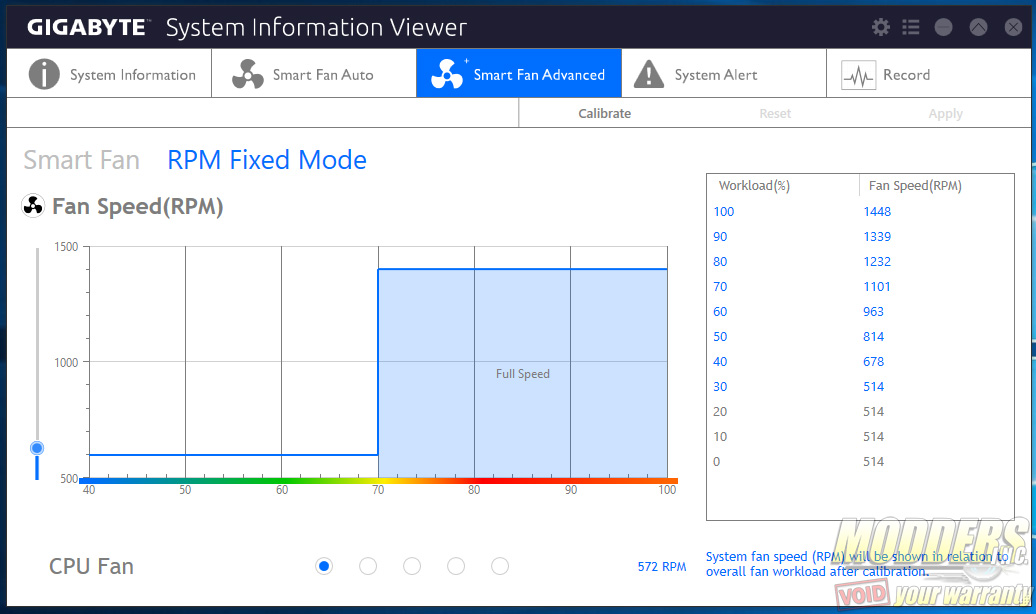The image size is (1036, 614).
Task: Click the Fan Speed(RPM) graph heading
Action: (137, 206)
